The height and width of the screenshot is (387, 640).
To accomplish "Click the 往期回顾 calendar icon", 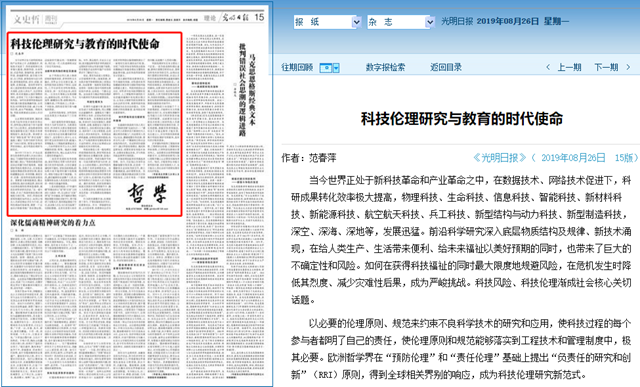I will (326, 68).
